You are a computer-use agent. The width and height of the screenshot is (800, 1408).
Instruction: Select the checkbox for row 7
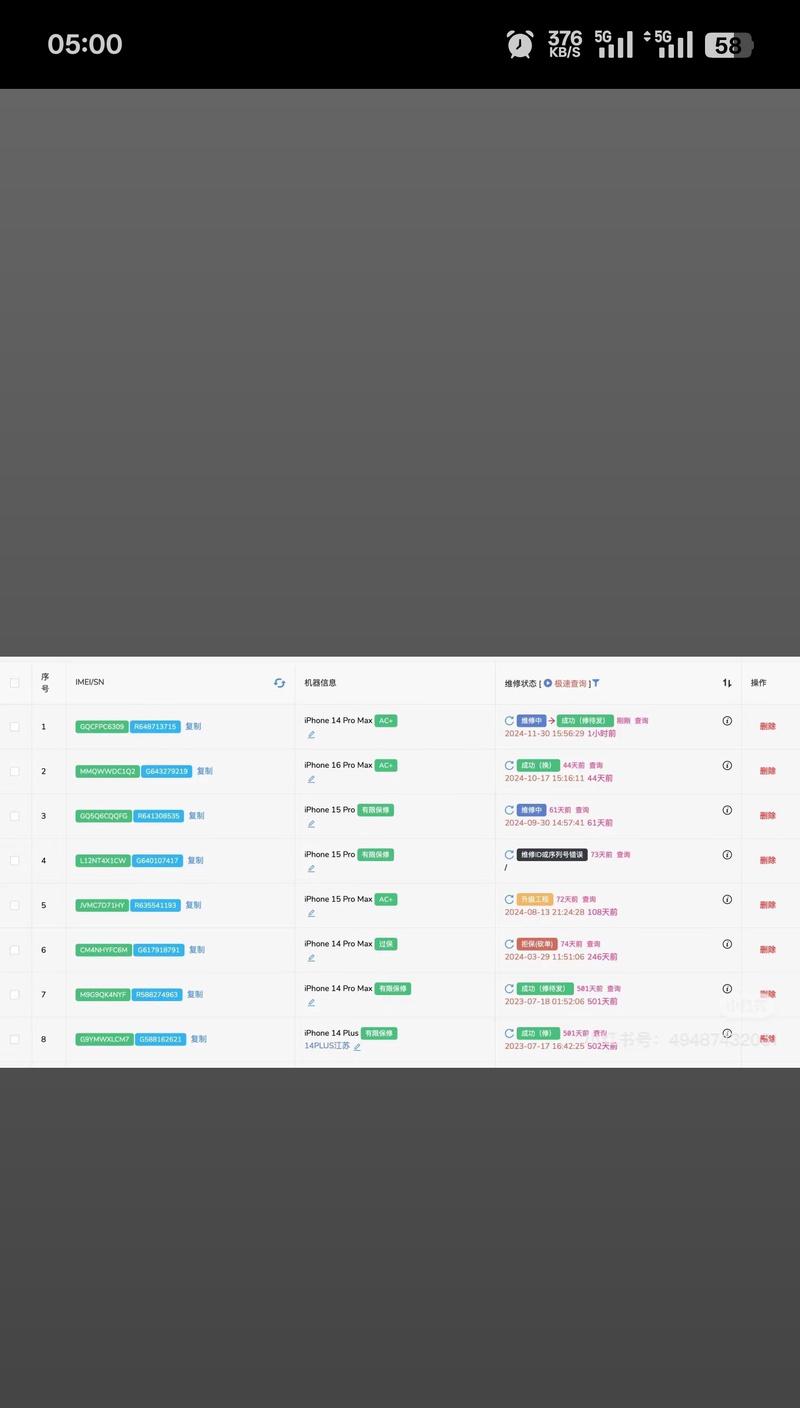(14, 994)
